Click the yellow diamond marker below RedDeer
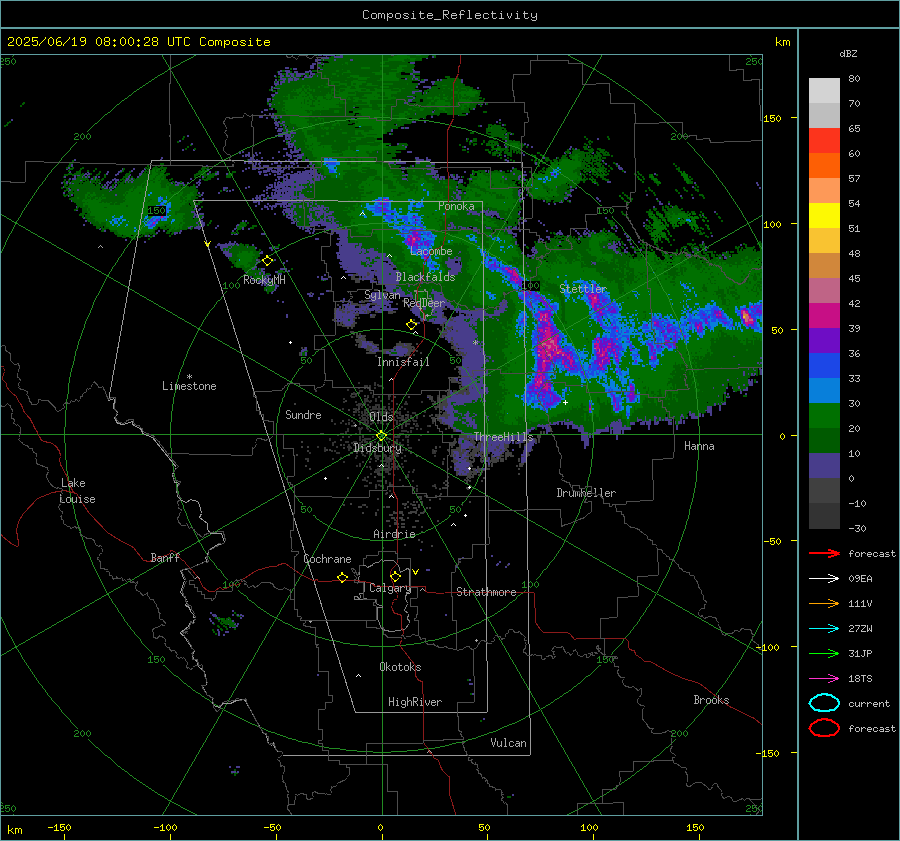This screenshot has width=900, height=841. coord(411,324)
